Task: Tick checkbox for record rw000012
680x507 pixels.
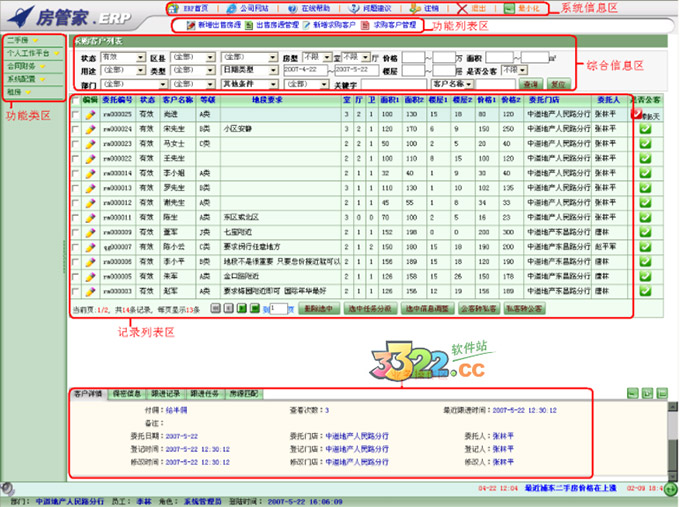Action: [x=76, y=203]
